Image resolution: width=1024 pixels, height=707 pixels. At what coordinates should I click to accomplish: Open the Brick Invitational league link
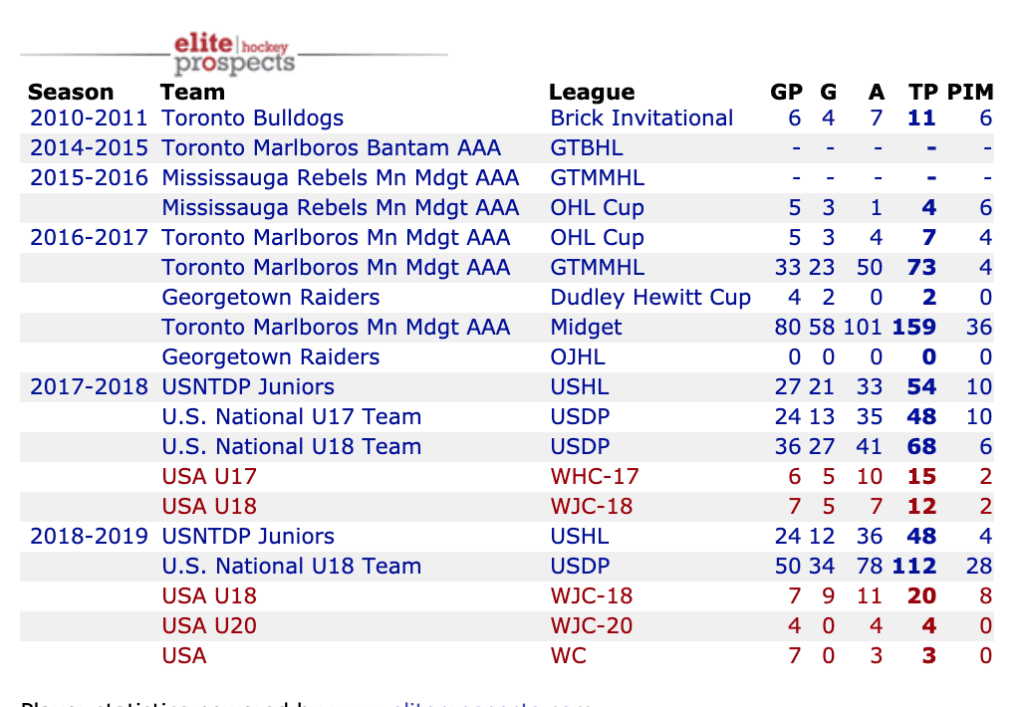coord(641,118)
